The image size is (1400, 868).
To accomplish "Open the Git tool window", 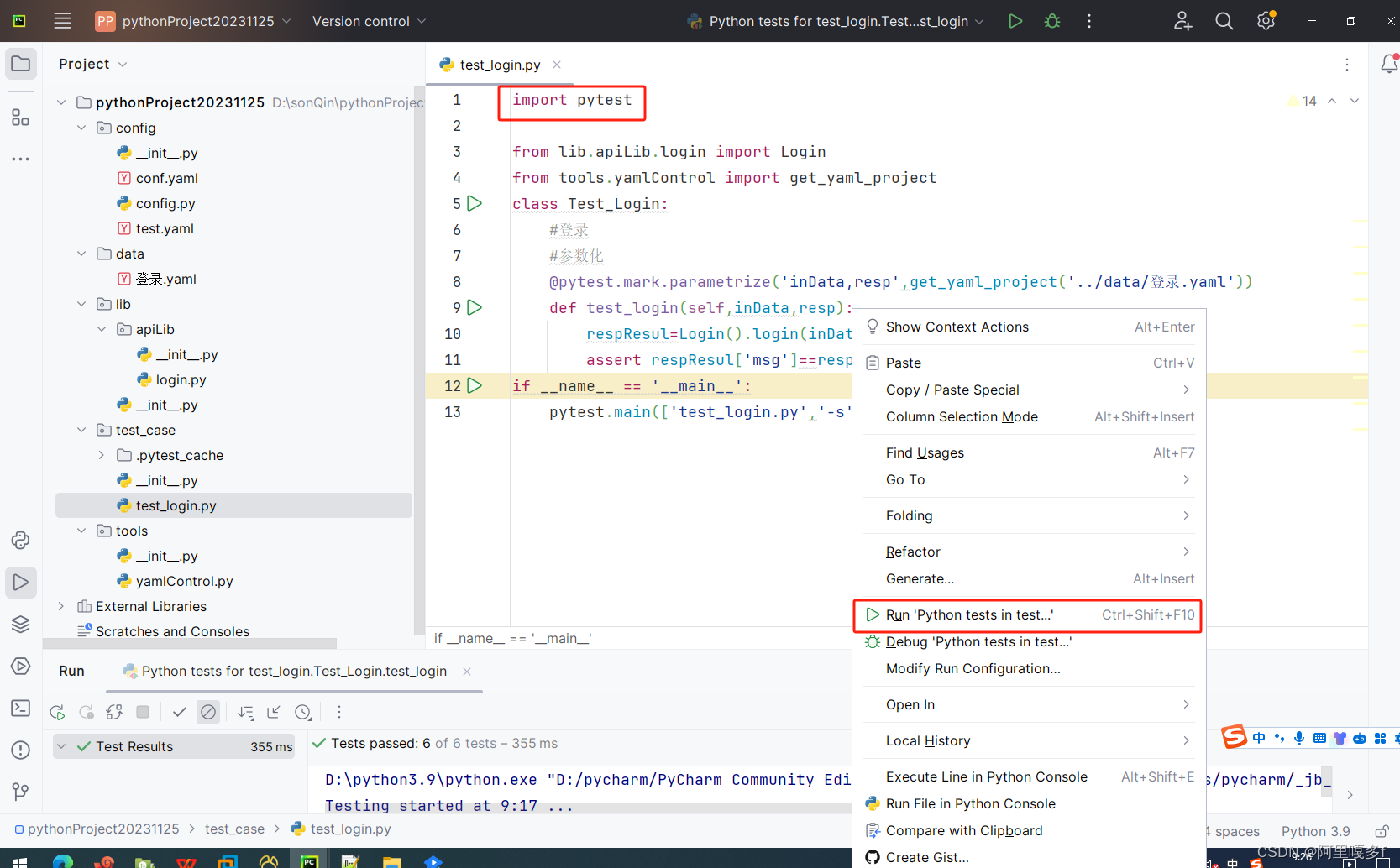I will point(21,792).
